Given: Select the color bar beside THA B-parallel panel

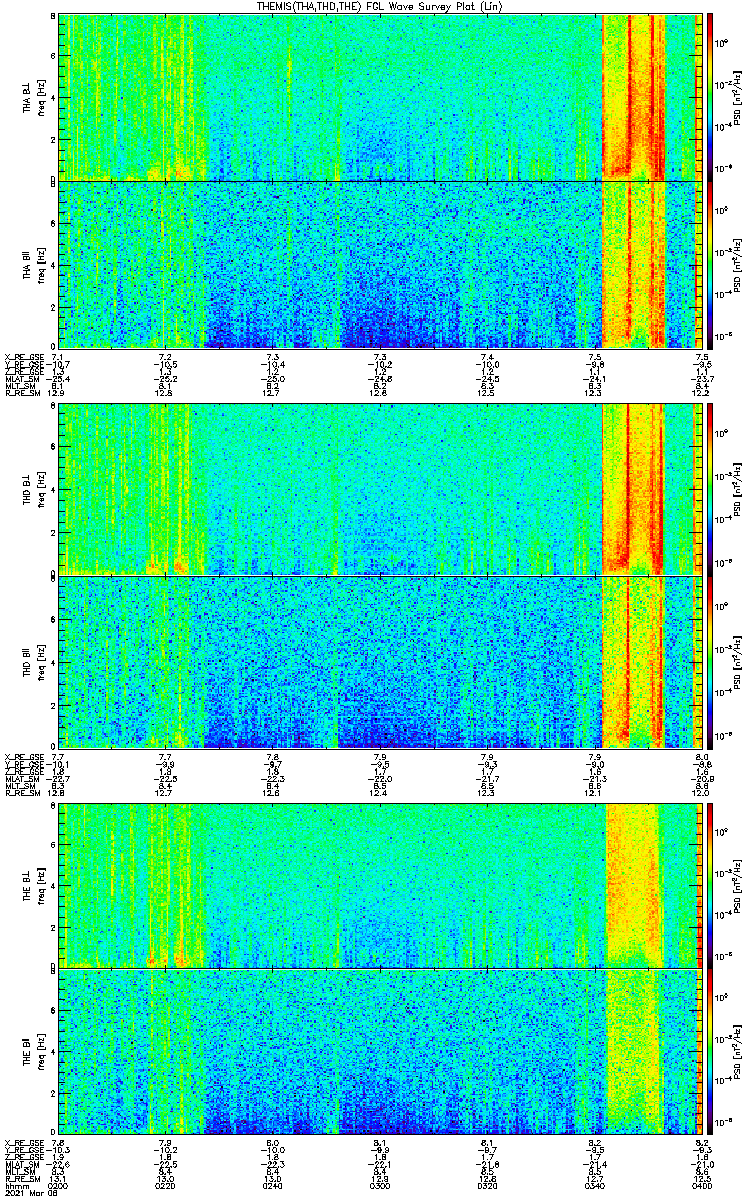Looking at the screenshot, I should (x=710, y=265).
